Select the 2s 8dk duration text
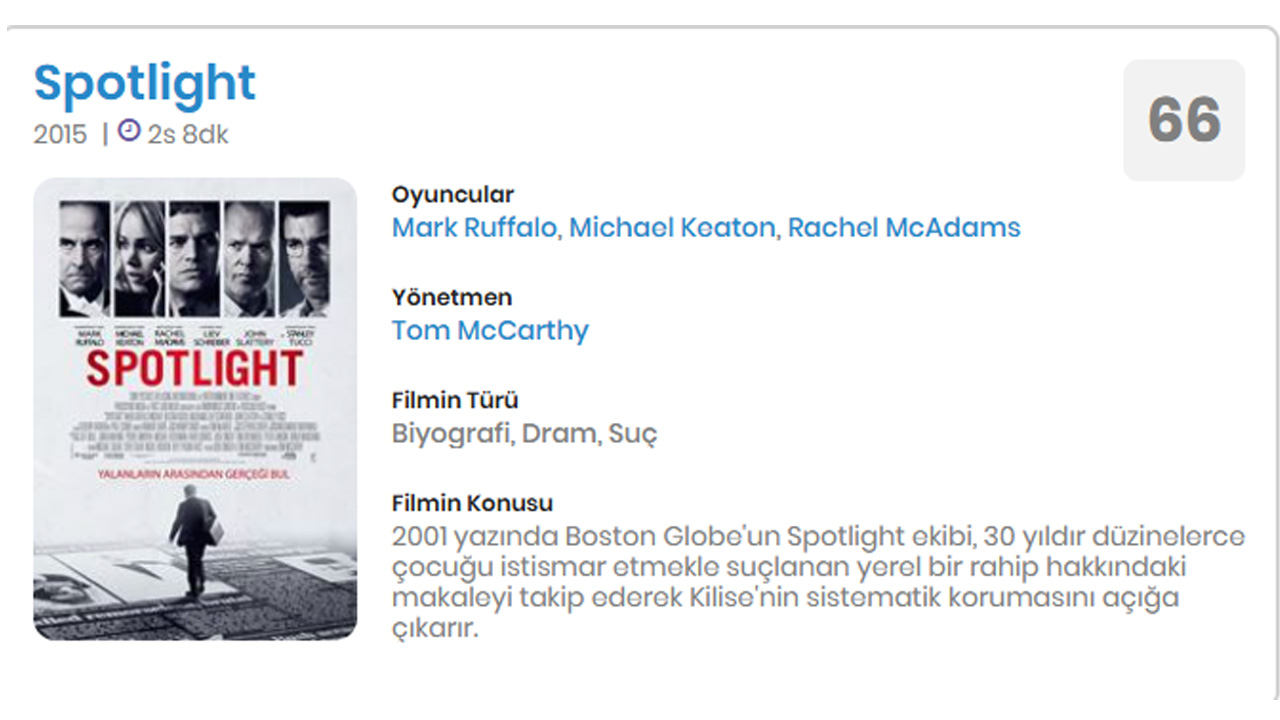 pyautogui.click(x=188, y=134)
